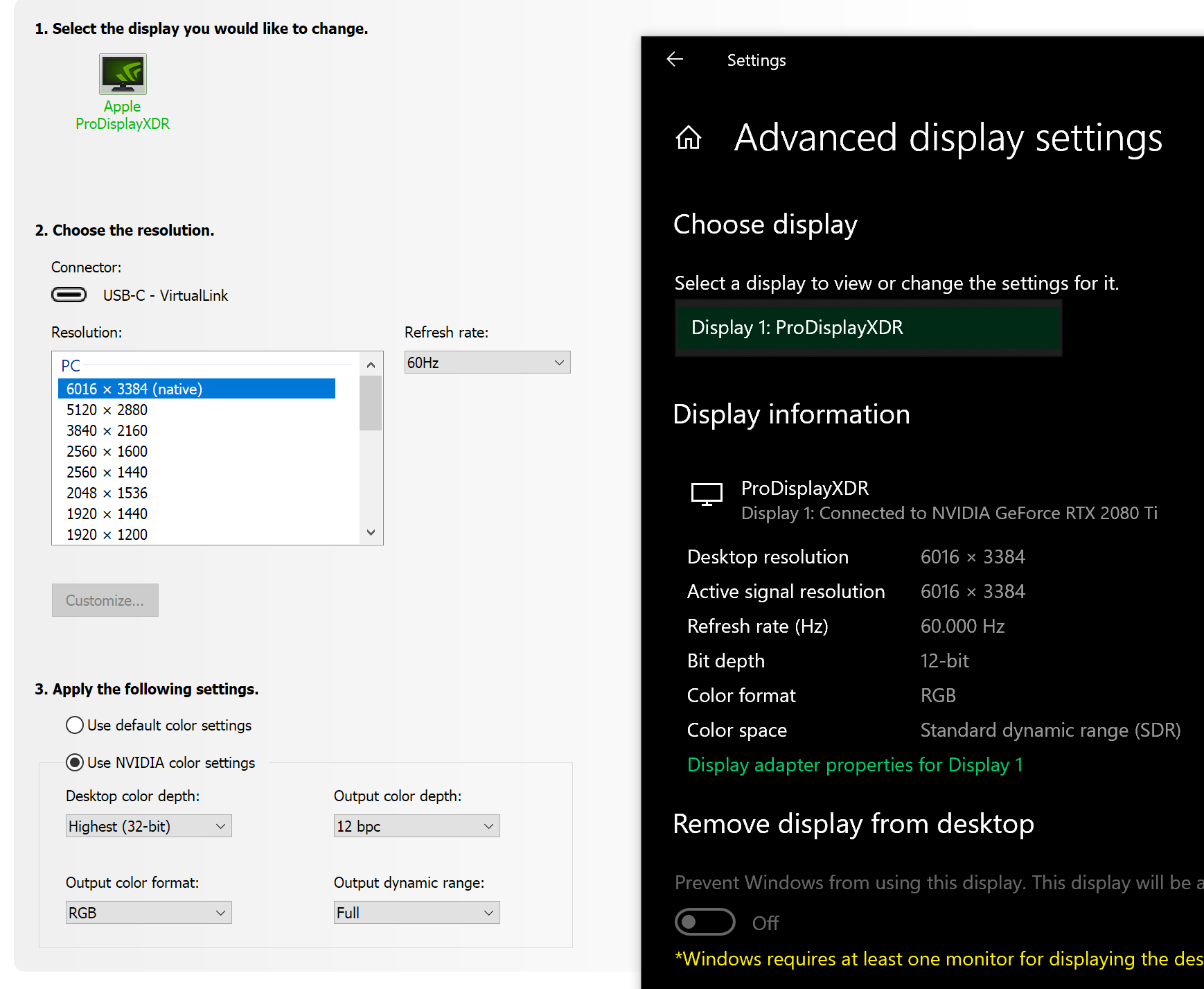Image resolution: width=1204 pixels, height=989 pixels.
Task: Click the USB-C - VirtualLink connector text
Action: tap(166, 295)
